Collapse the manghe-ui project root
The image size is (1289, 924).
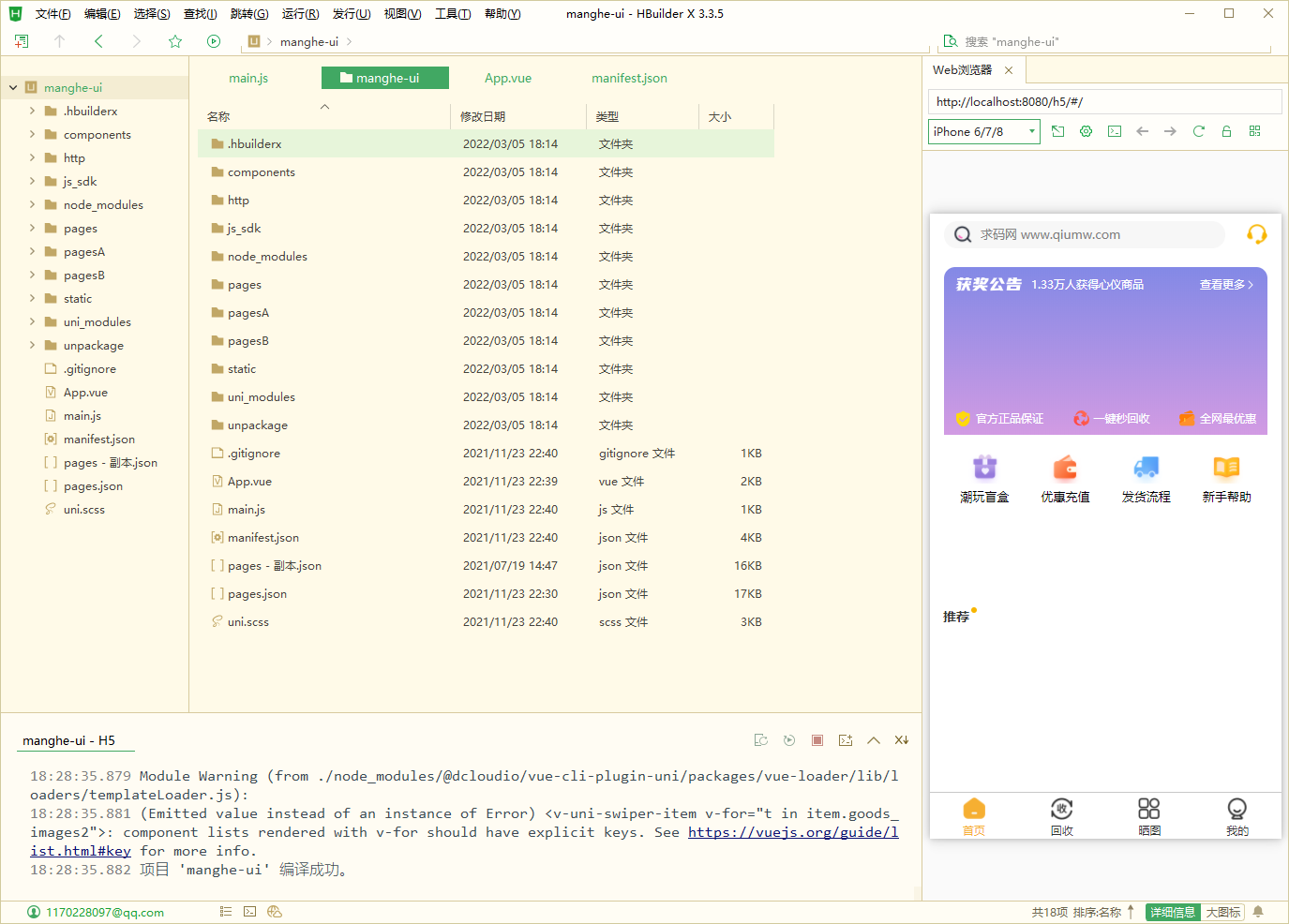[13, 87]
